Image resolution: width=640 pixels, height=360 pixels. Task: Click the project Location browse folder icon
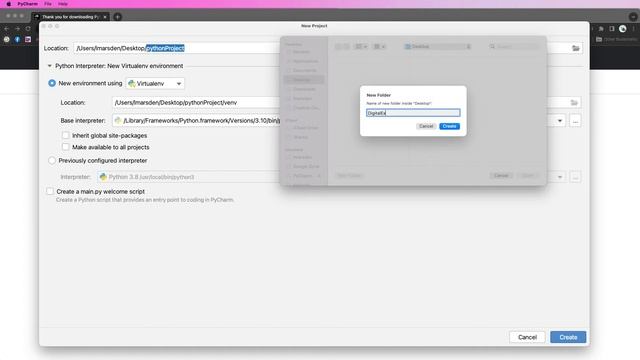(576, 48)
